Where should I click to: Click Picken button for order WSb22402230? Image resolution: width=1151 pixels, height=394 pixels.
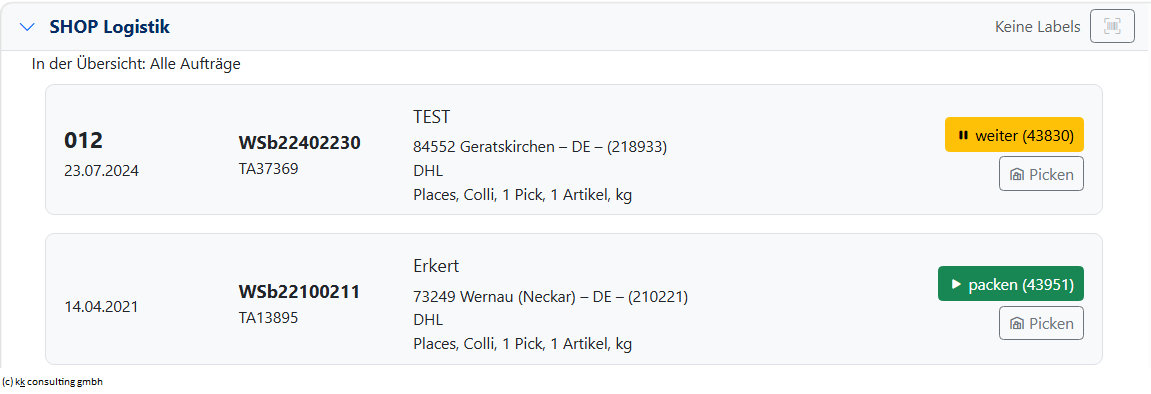[1041, 174]
